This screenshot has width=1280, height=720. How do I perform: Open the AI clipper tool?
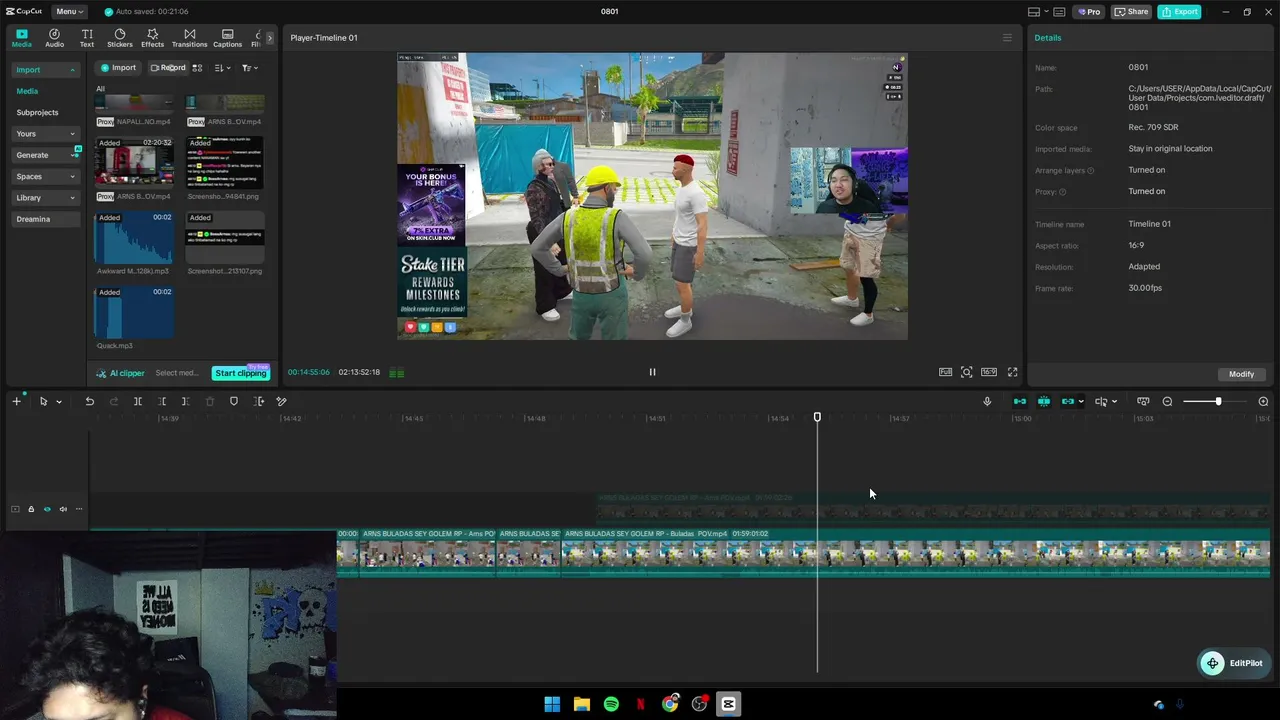tap(121, 373)
